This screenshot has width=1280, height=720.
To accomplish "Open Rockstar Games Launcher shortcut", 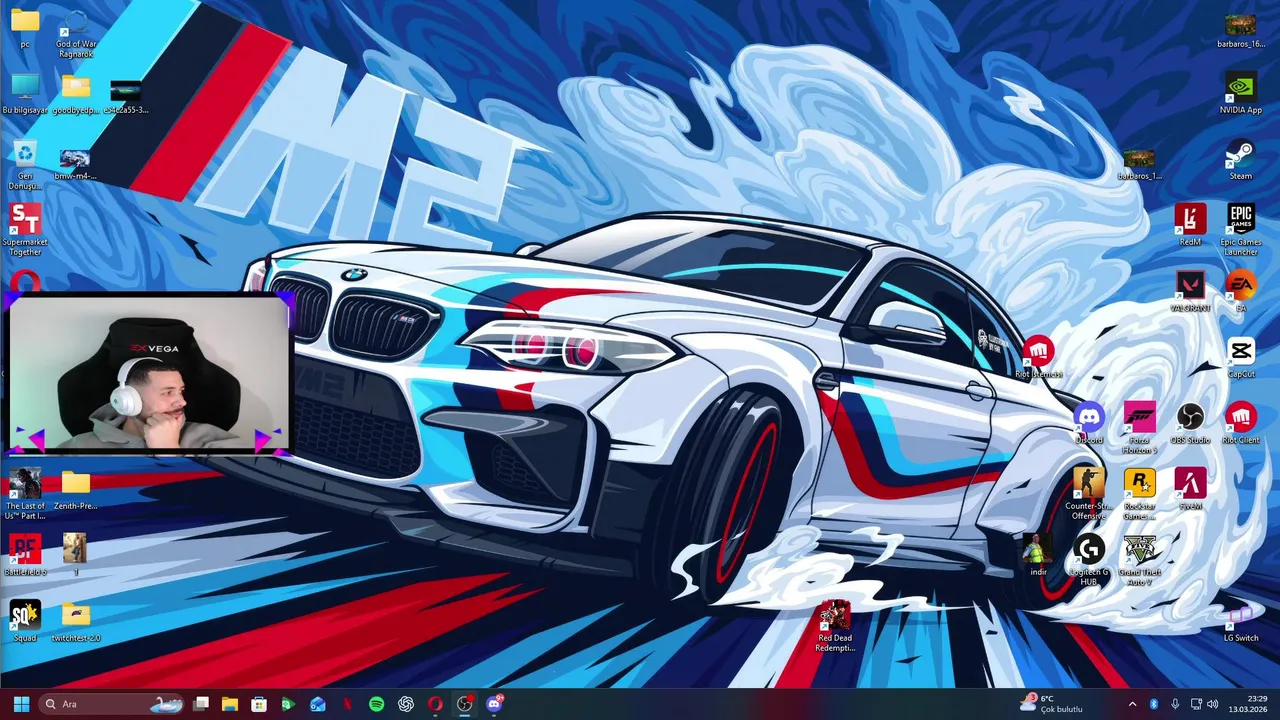I will 1140,494.
